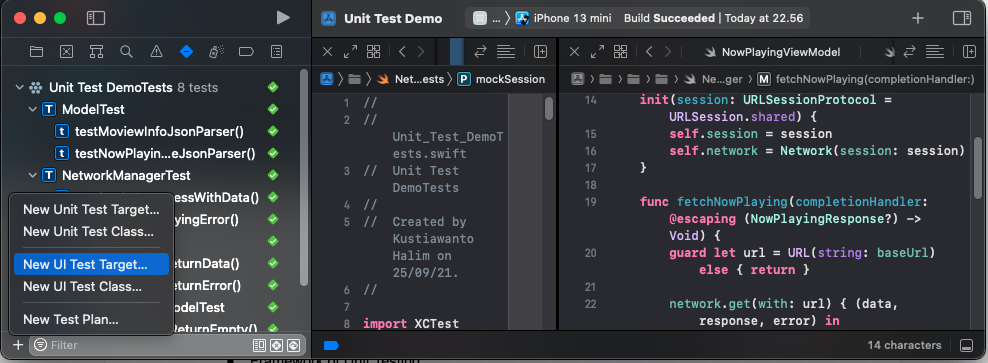Add an editor pane from right editor
This screenshot has width=988, height=363.
970,52
